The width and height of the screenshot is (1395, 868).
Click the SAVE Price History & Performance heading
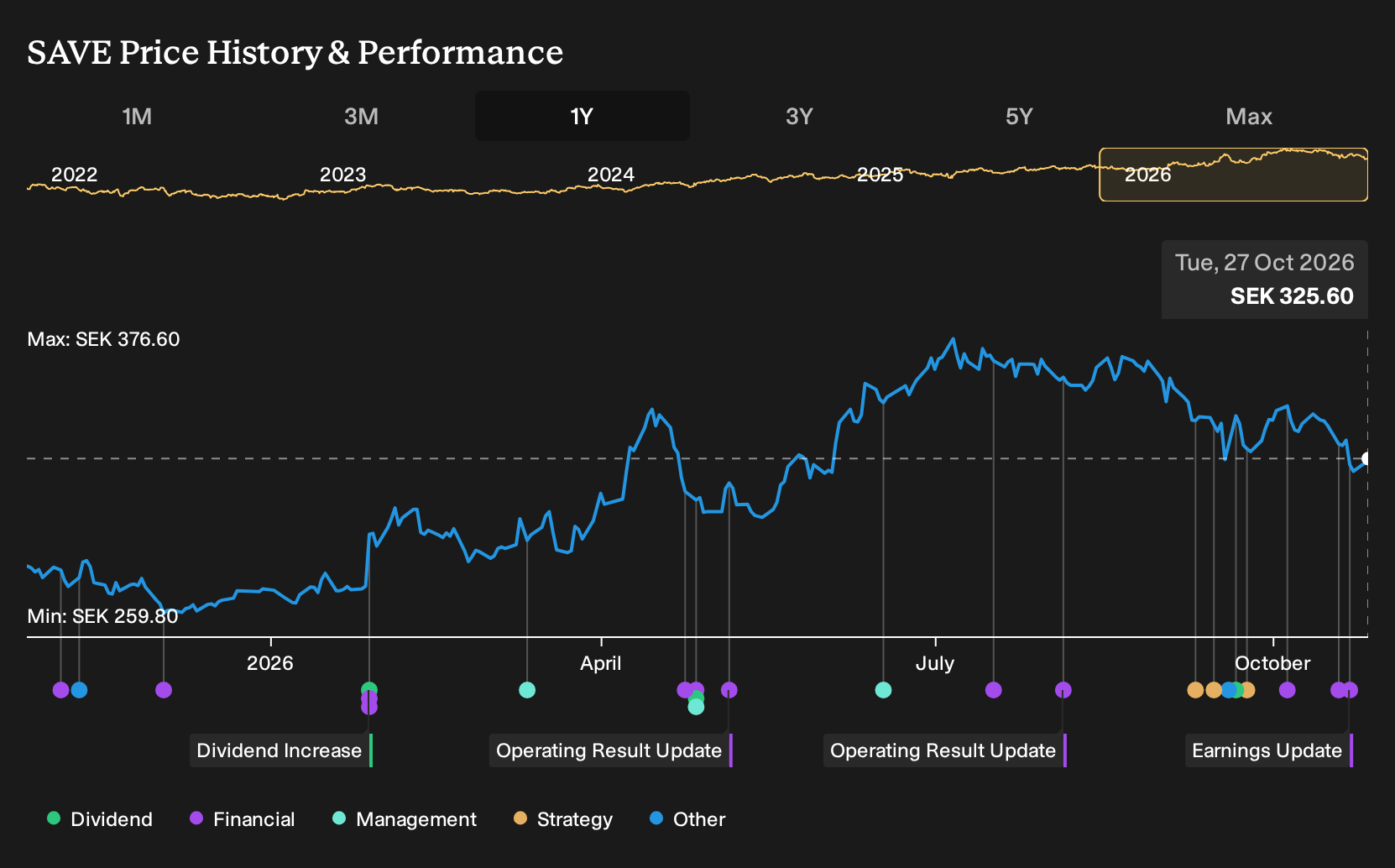(295, 52)
